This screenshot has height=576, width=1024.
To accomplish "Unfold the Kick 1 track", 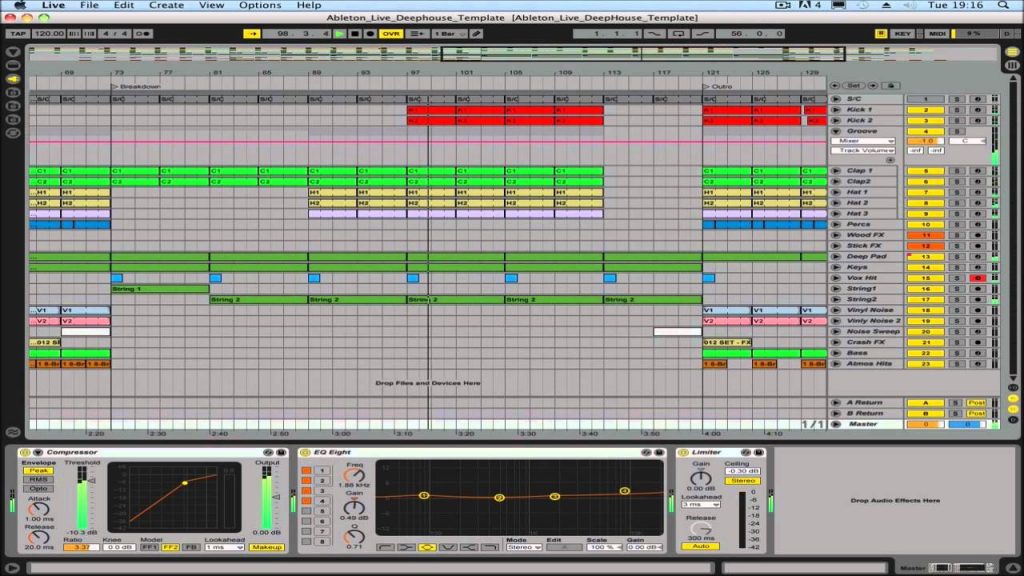I will 835,110.
